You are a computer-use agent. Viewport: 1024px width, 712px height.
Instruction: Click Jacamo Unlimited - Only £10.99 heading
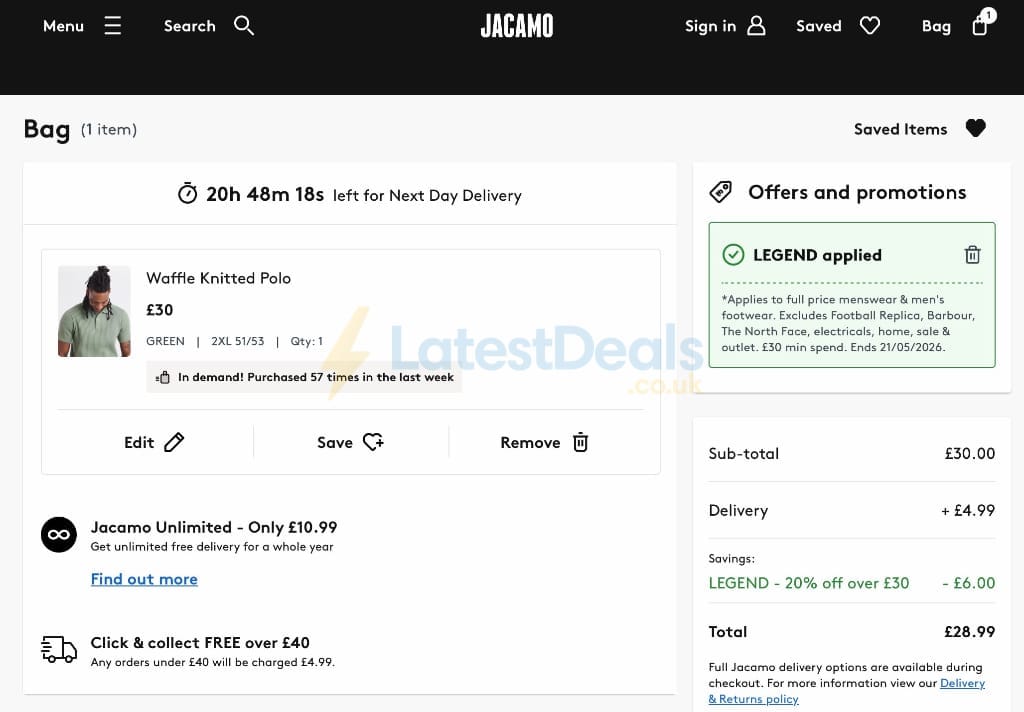coord(214,527)
